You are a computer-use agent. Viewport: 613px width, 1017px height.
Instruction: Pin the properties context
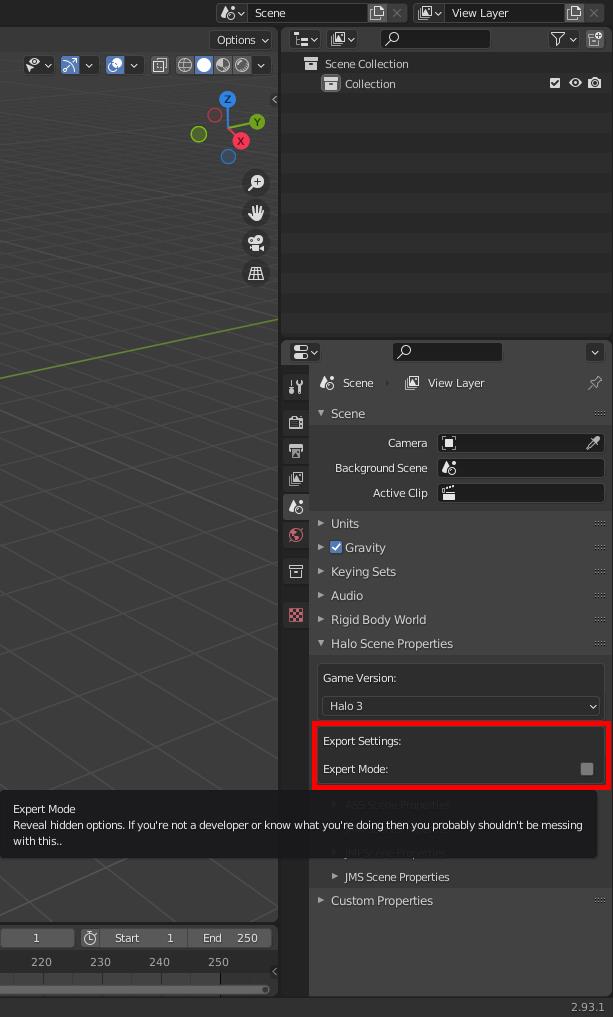(x=594, y=383)
